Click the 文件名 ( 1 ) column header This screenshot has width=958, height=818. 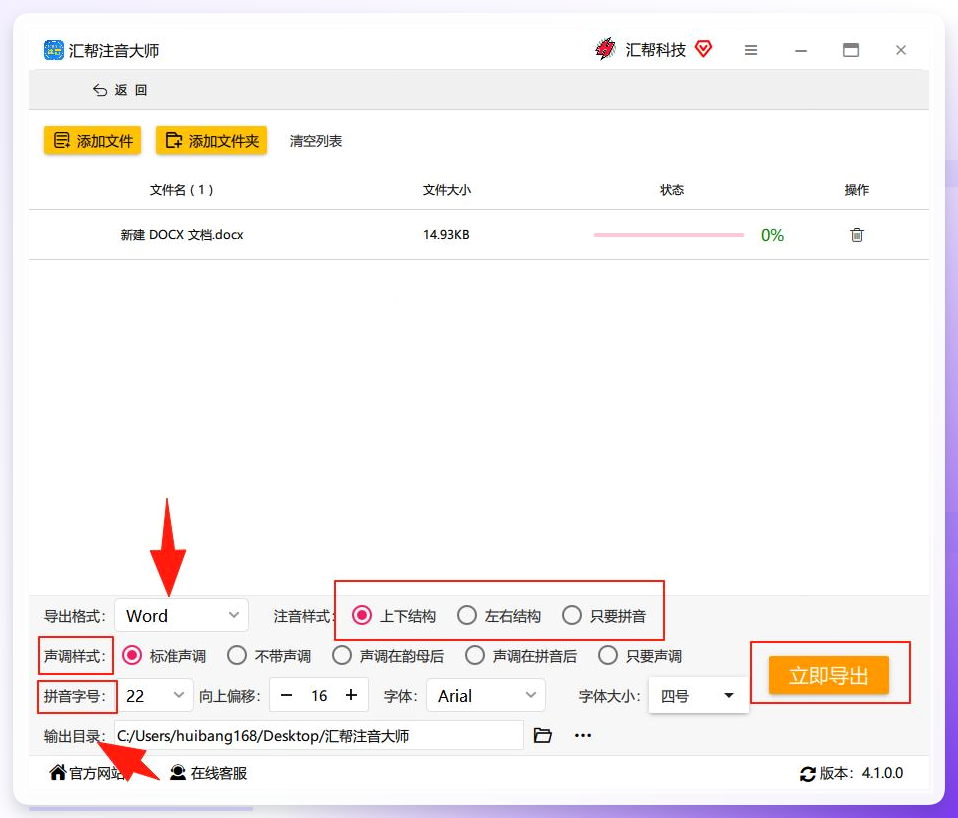tap(181, 190)
